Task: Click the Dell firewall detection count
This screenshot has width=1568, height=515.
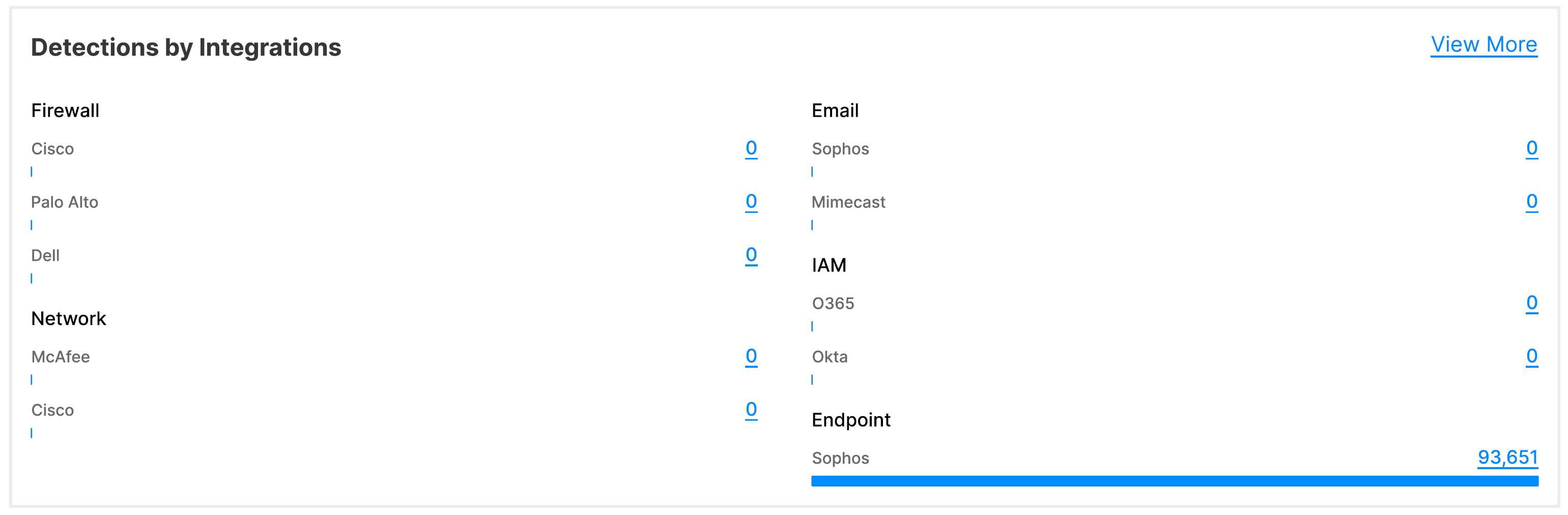Action: [751, 254]
